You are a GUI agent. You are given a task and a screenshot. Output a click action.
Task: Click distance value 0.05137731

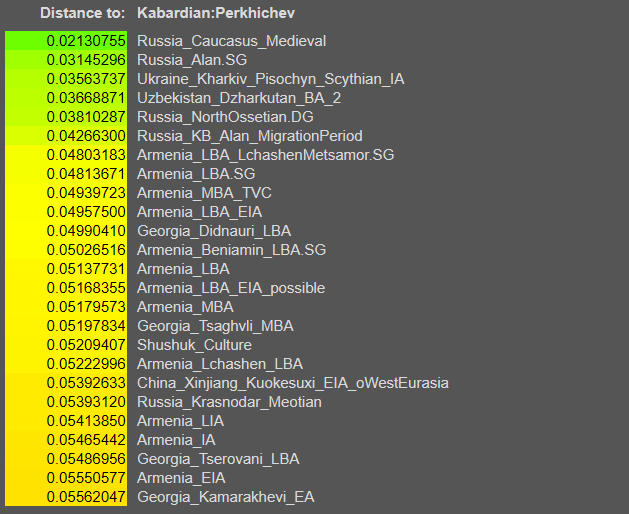tap(86, 269)
